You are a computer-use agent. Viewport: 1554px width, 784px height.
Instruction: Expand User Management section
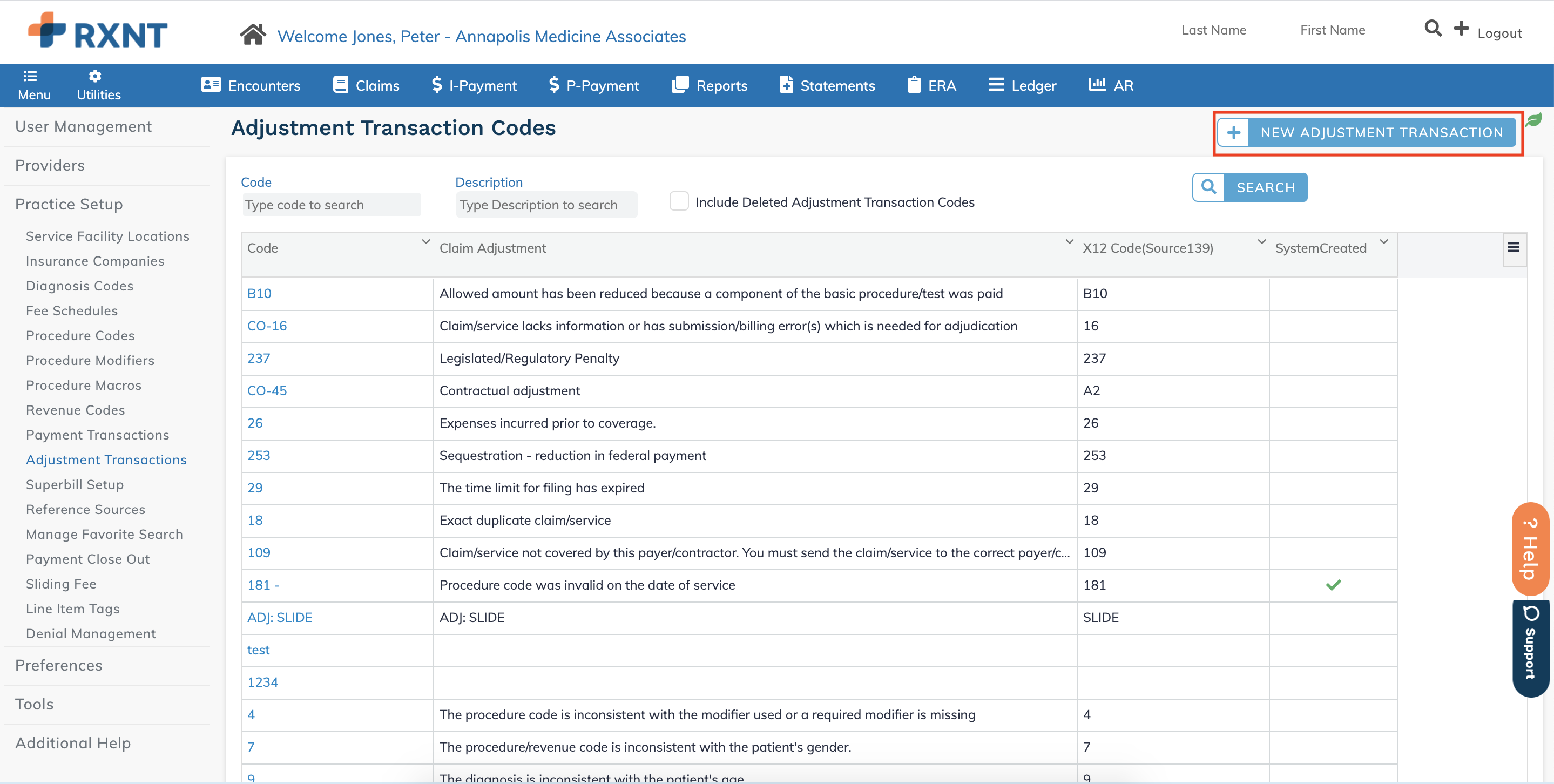[83, 127]
